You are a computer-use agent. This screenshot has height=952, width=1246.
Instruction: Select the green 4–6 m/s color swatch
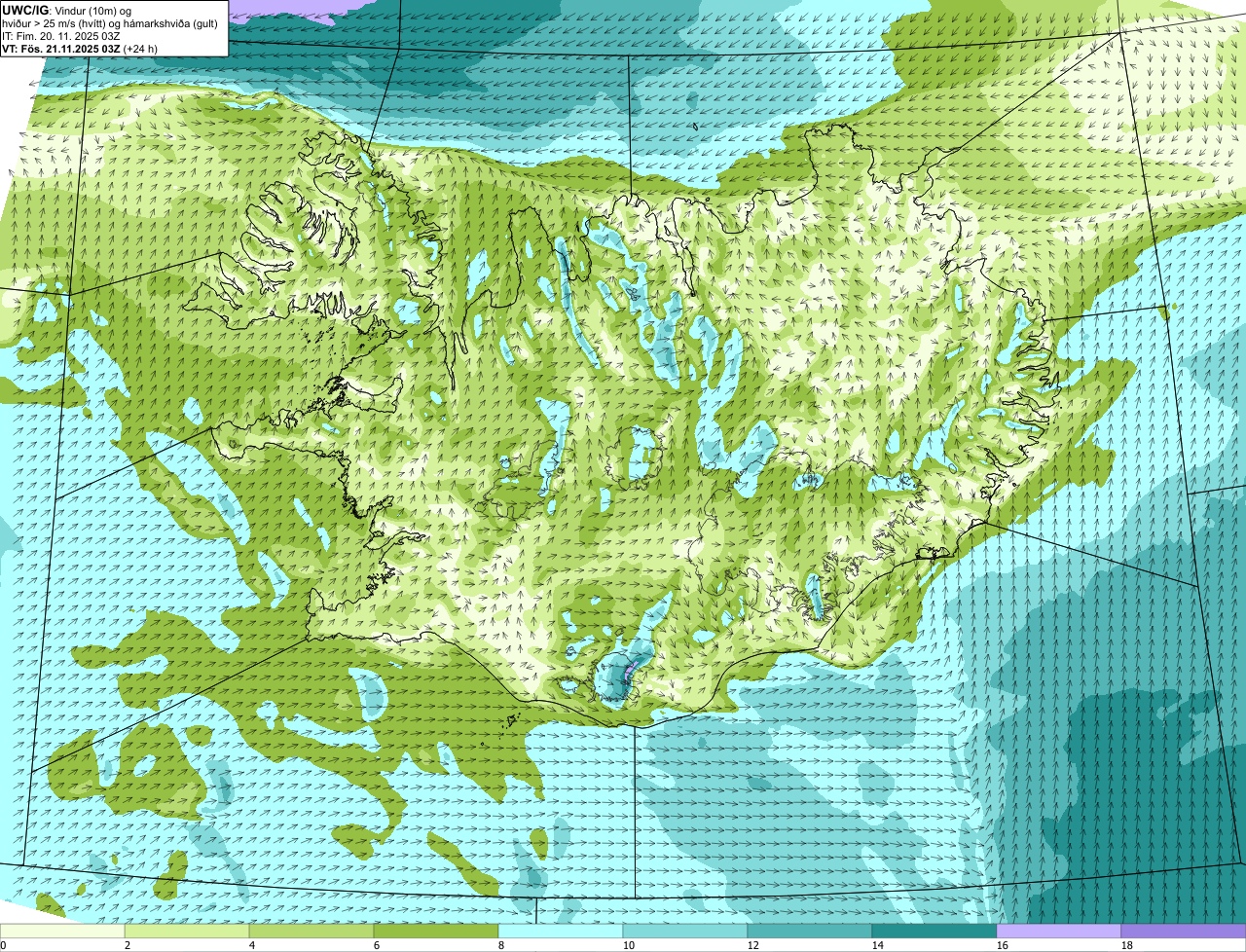(311, 932)
